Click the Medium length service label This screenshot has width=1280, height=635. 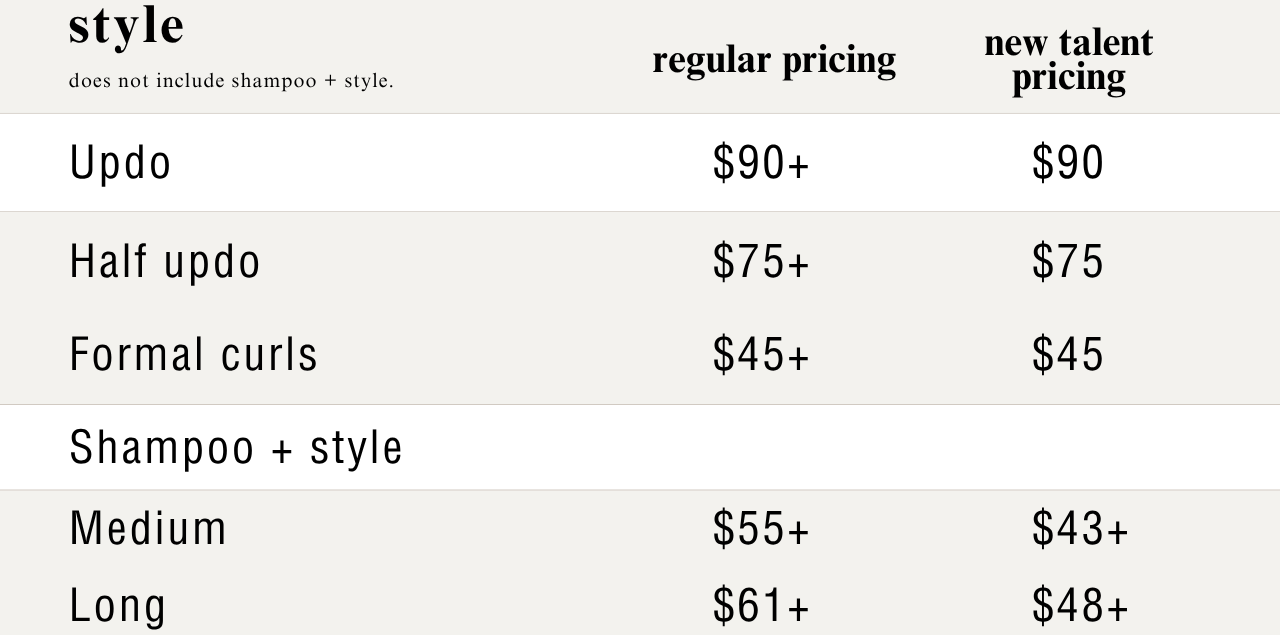pos(148,528)
